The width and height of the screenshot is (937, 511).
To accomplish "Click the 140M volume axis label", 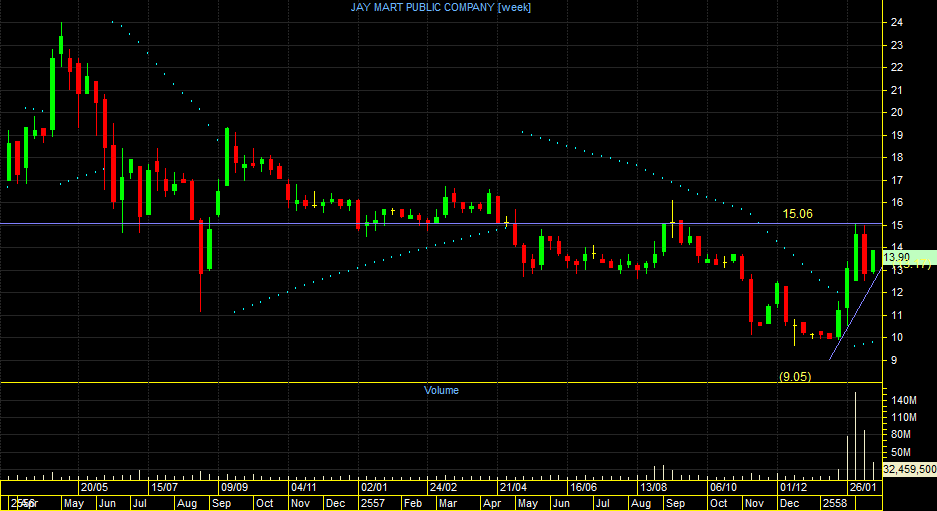I will click(905, 400).
